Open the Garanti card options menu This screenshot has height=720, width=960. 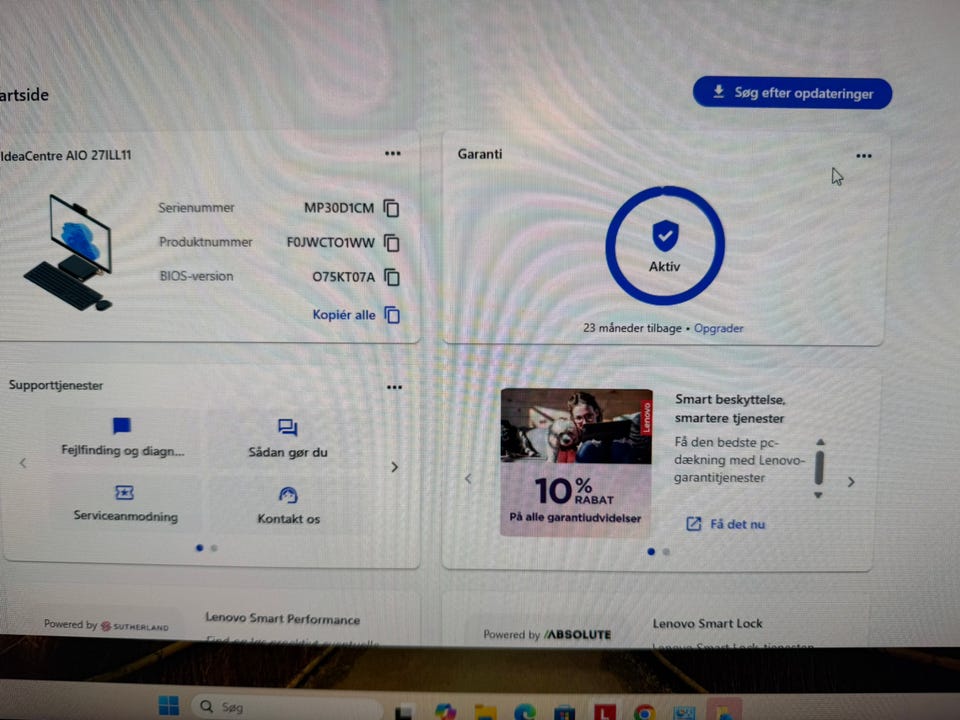tap(864, 156)
